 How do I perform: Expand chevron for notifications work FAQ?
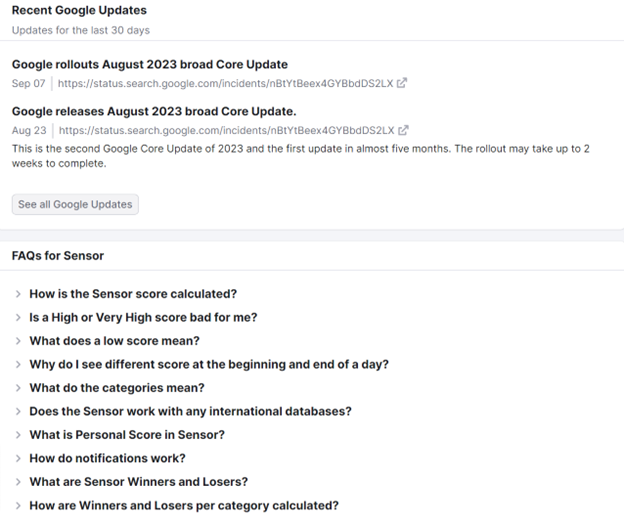pyautogui.click(x=18, y=458)
